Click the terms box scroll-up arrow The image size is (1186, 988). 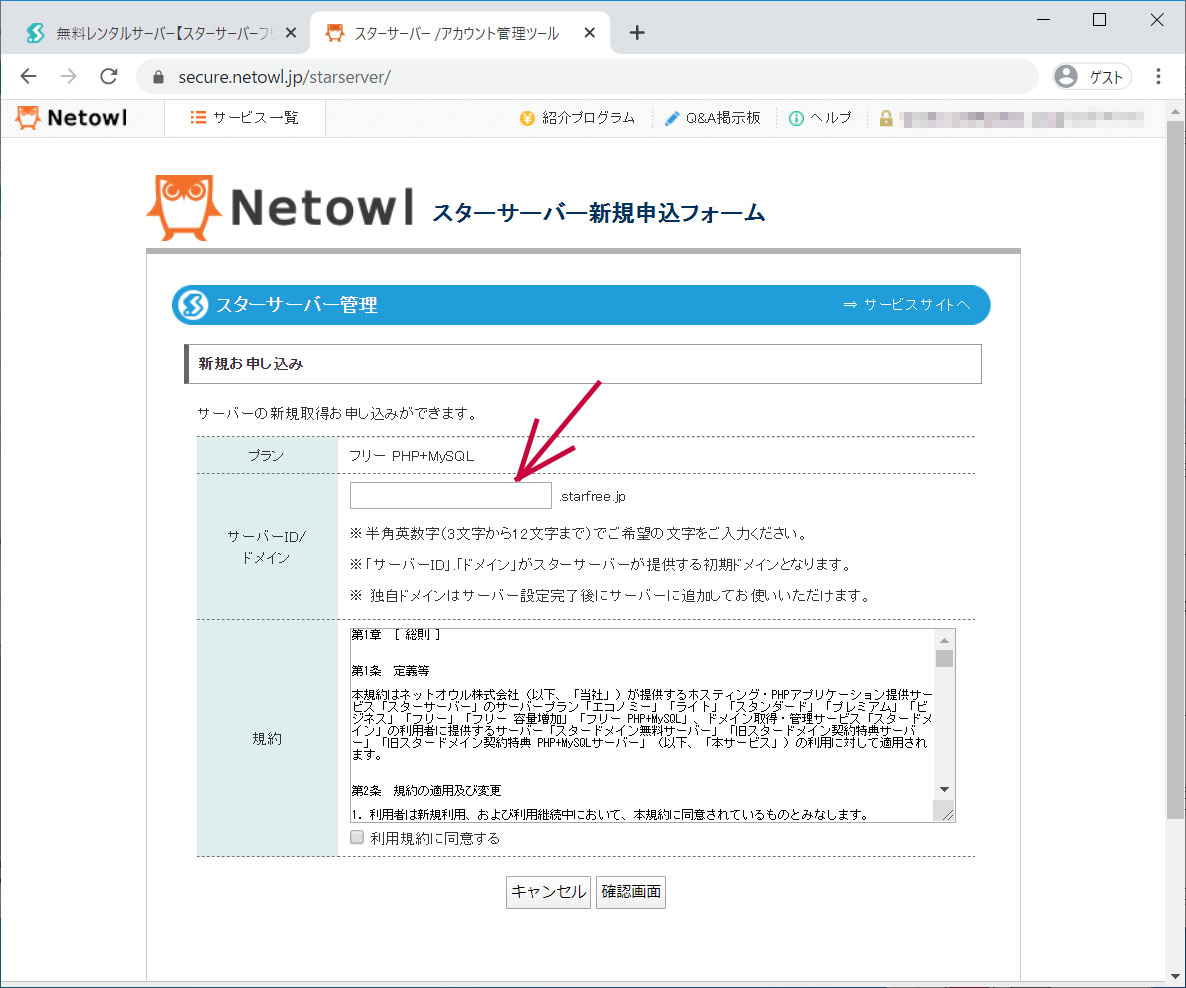(944, 640)
